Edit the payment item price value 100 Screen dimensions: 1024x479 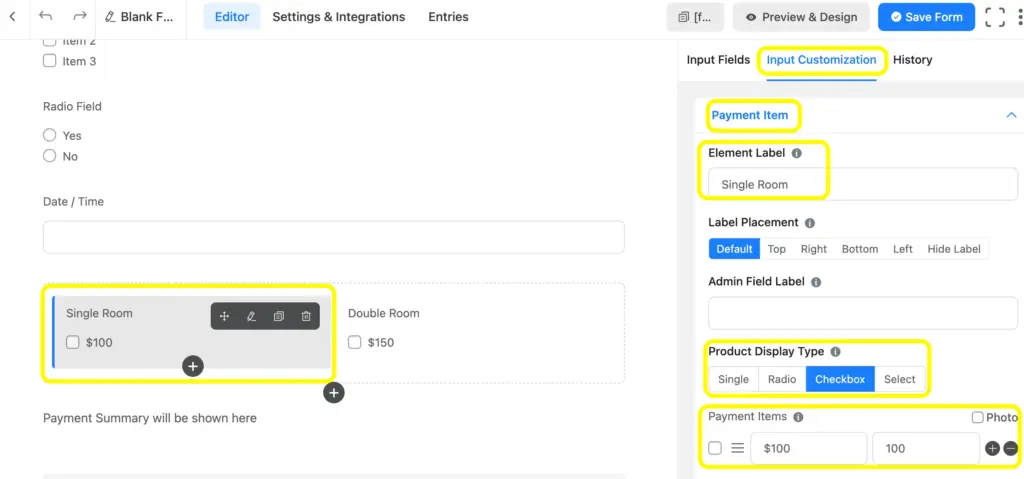pos(925,448)
